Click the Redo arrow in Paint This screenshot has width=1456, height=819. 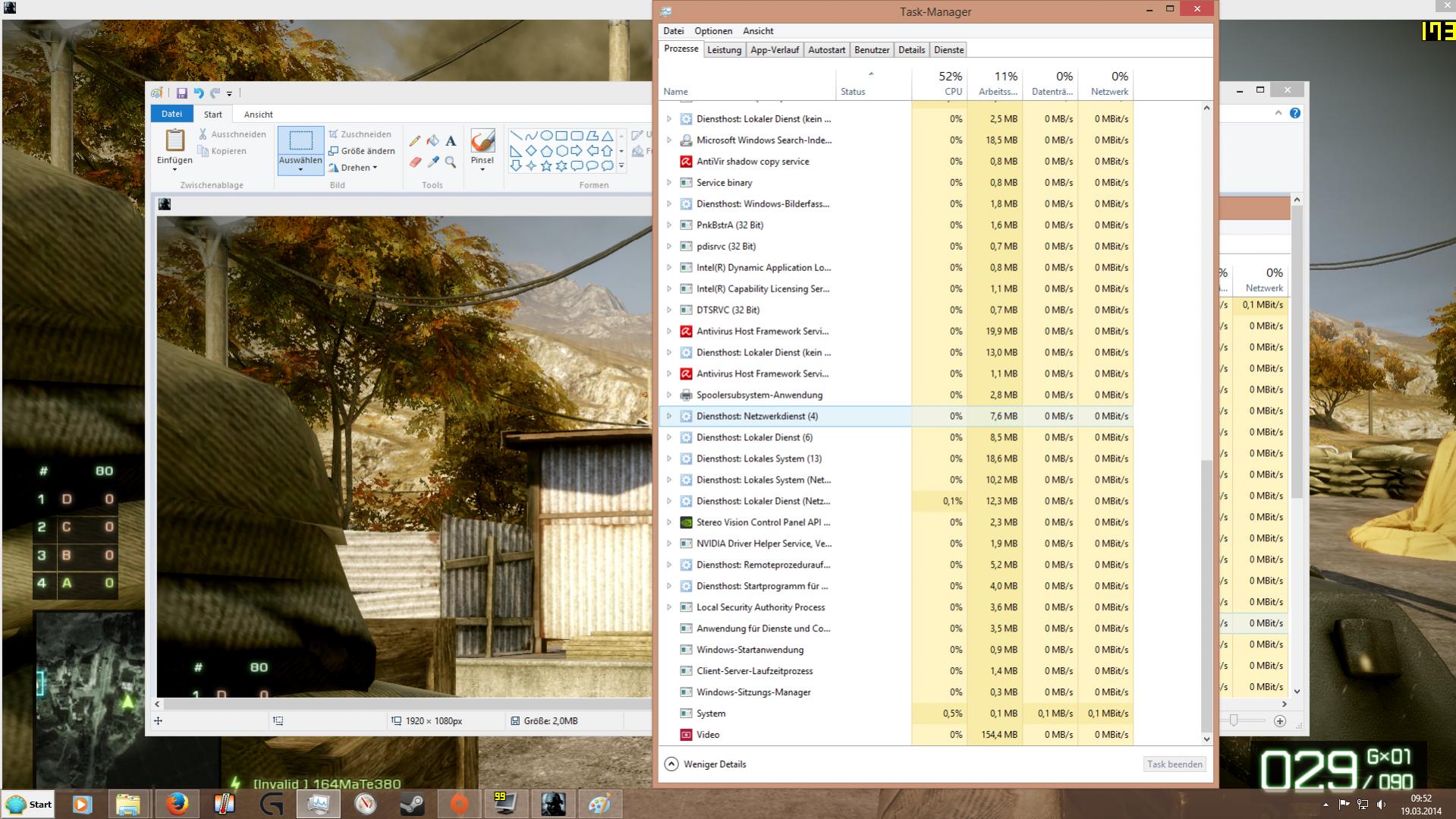click(215, 93)
